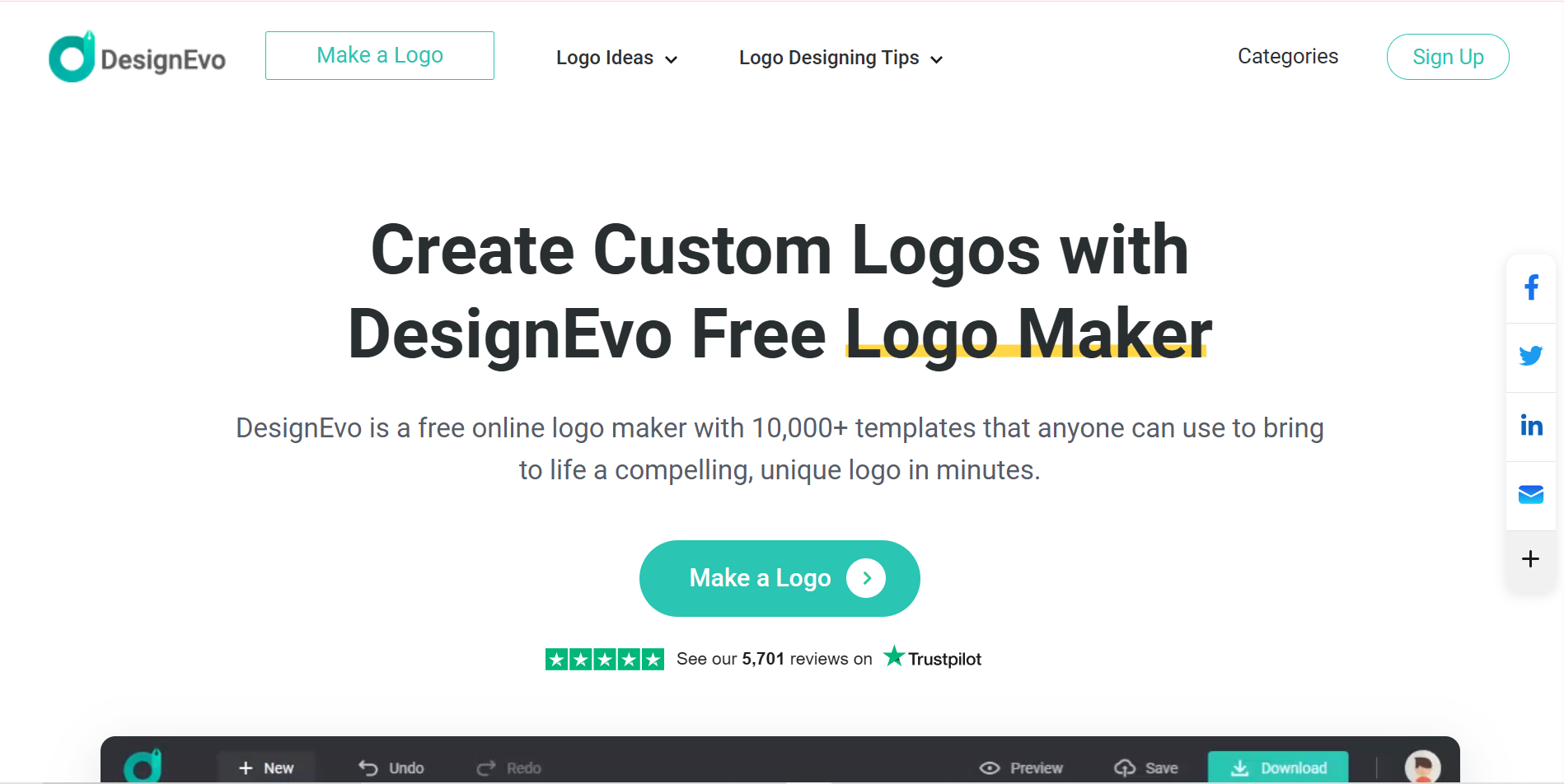
Task: Click the Undo arrow in editor preview
Action: click(x=368, y=768)
